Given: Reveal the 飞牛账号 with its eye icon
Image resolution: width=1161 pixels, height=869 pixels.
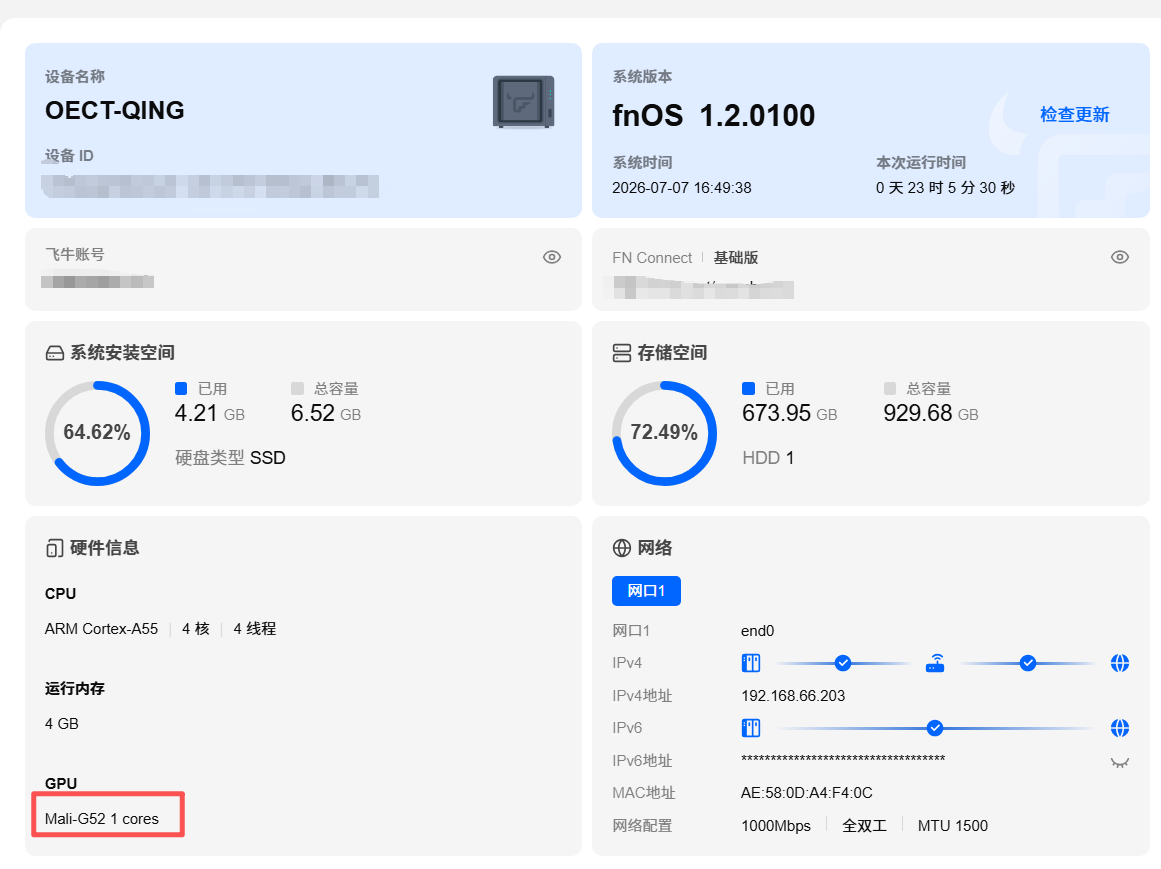Looking at the screenshot, I should [552, 257].
